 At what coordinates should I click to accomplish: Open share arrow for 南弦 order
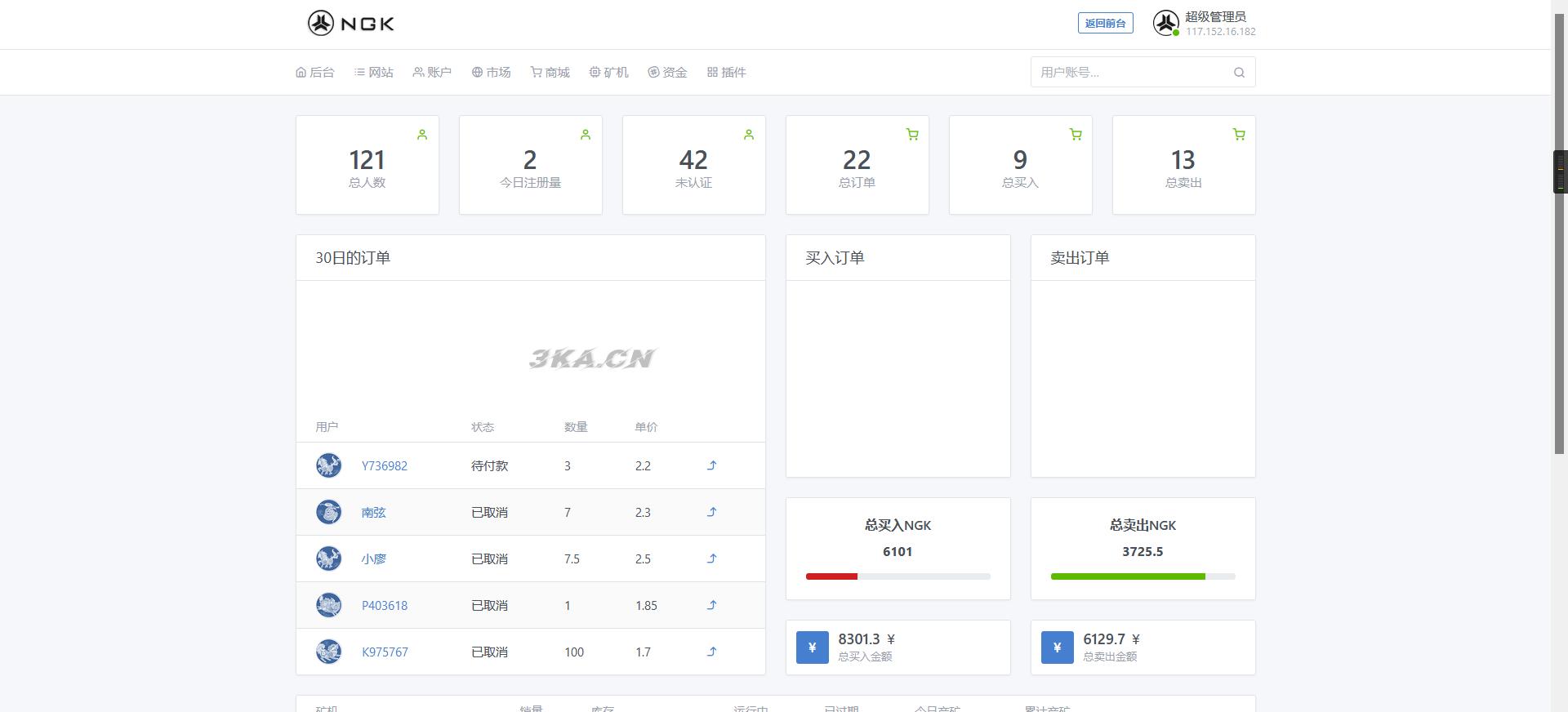coord(711,512)
